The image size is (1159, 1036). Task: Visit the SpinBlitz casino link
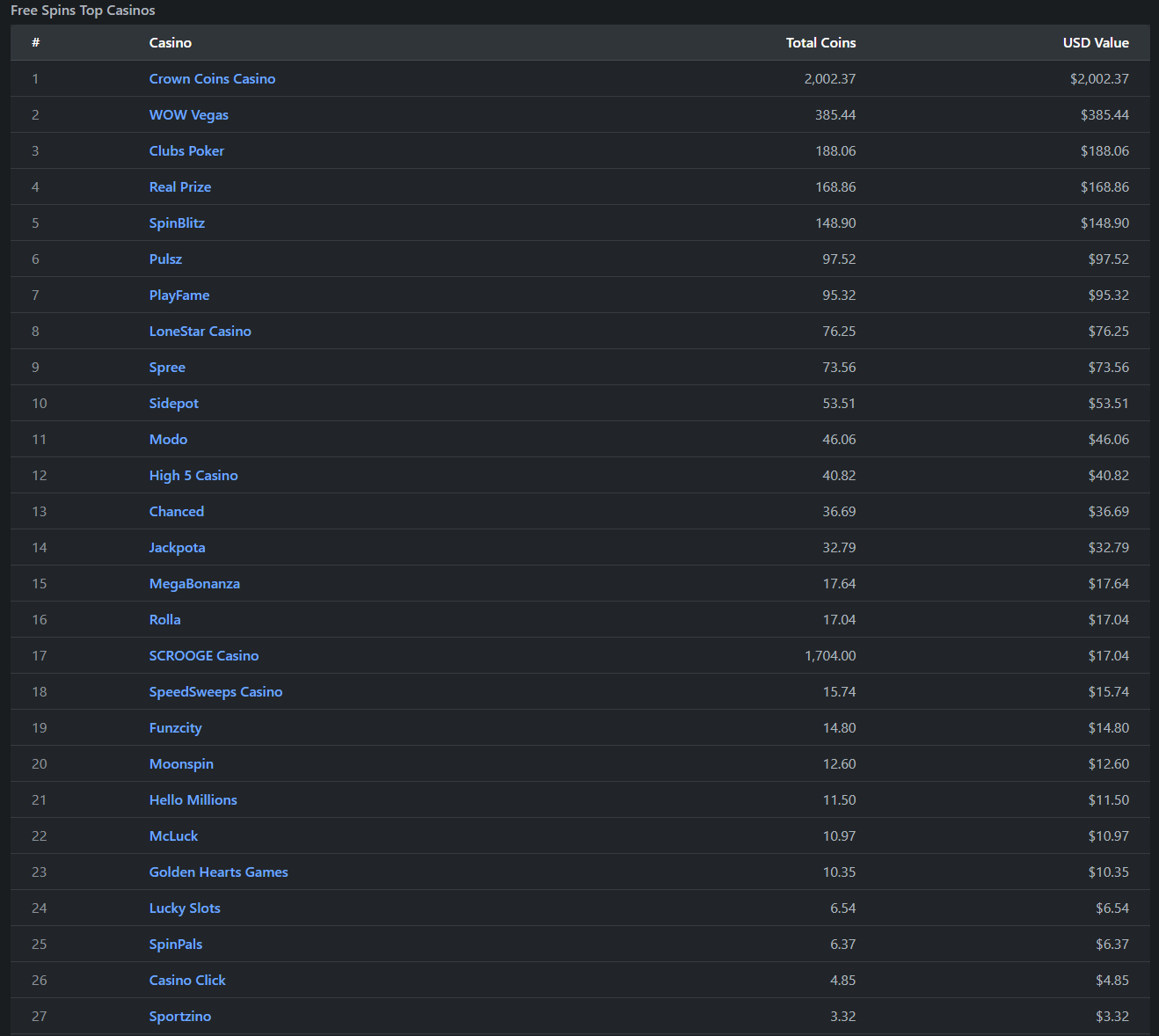(177, 223)
